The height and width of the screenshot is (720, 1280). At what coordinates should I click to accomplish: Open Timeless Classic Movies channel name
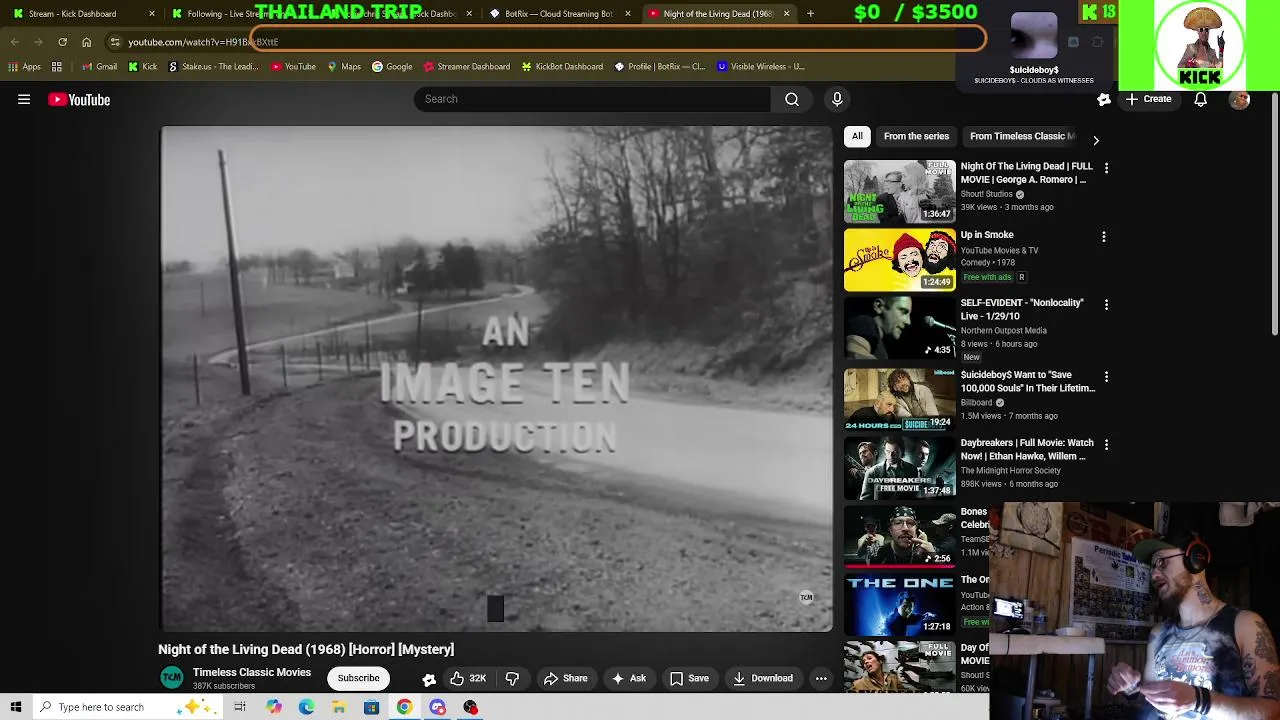(x=252, y=672)
